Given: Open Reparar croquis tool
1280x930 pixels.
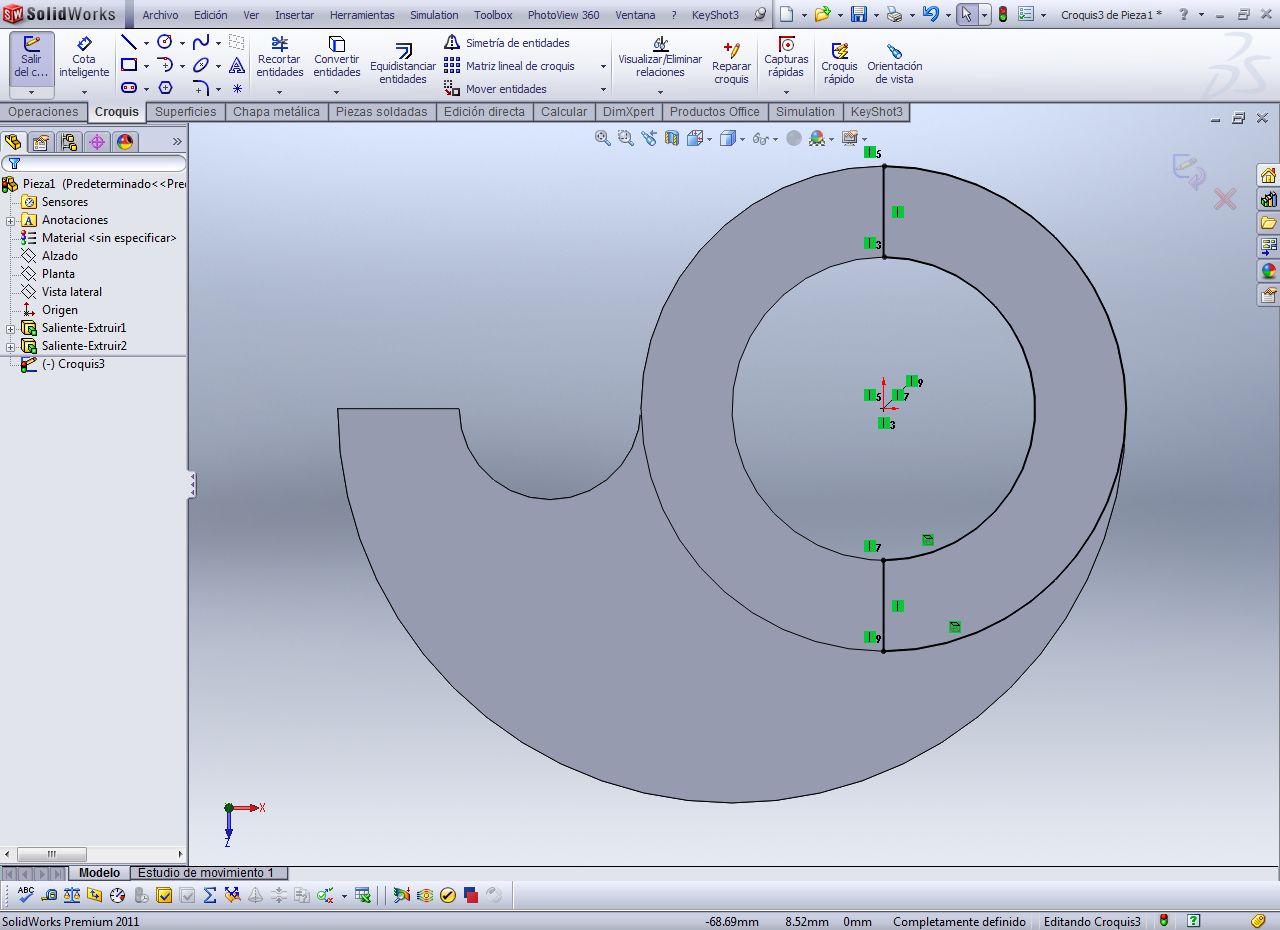Looking at the screenshot, I should [731, 64].
